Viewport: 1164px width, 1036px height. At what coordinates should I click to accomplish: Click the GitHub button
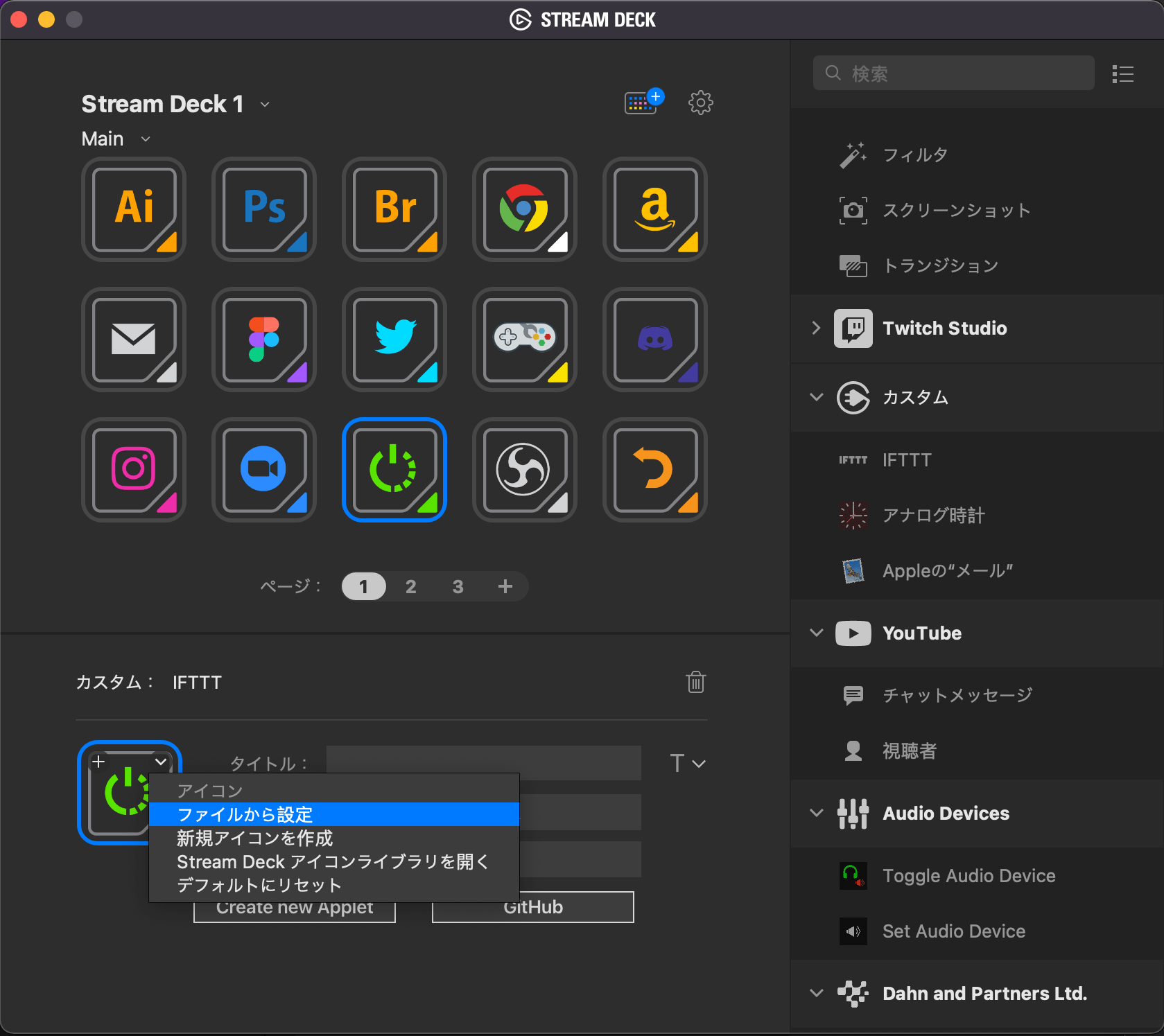click(x=533, y=909)
